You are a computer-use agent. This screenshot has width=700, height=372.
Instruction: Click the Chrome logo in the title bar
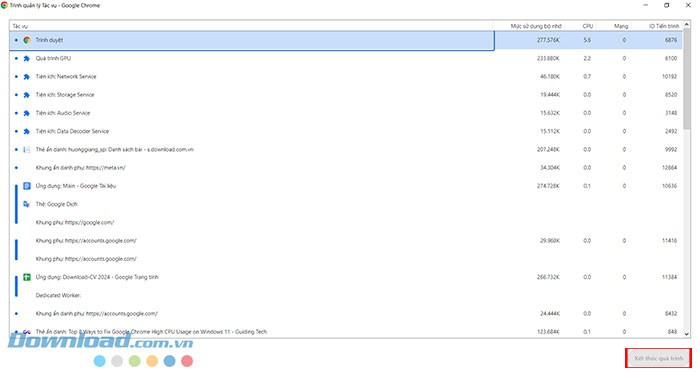click(x=4, y=5)
